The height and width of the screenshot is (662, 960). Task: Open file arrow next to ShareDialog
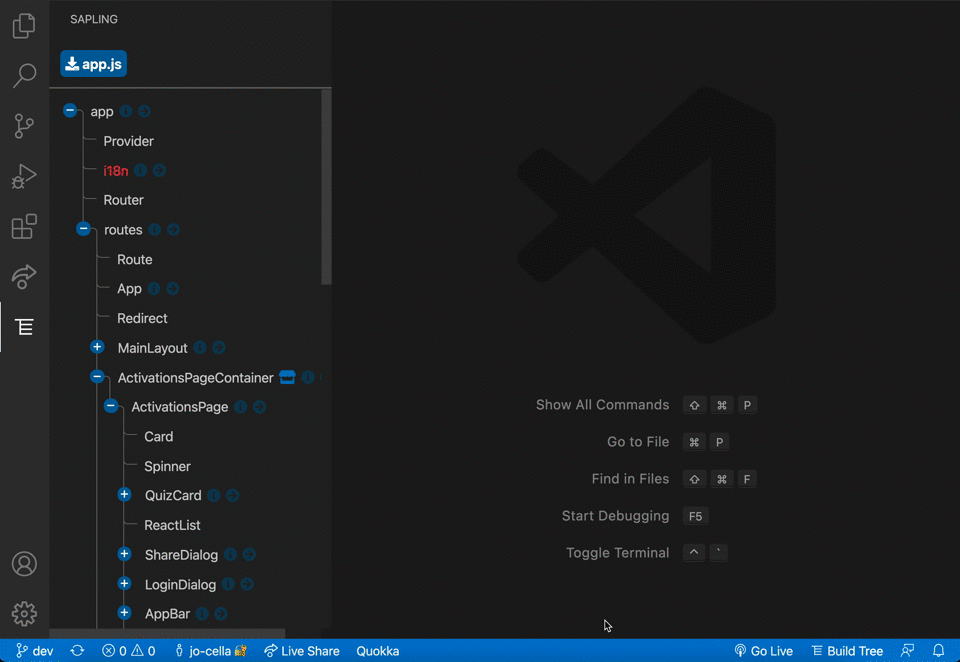coord(249,554)
